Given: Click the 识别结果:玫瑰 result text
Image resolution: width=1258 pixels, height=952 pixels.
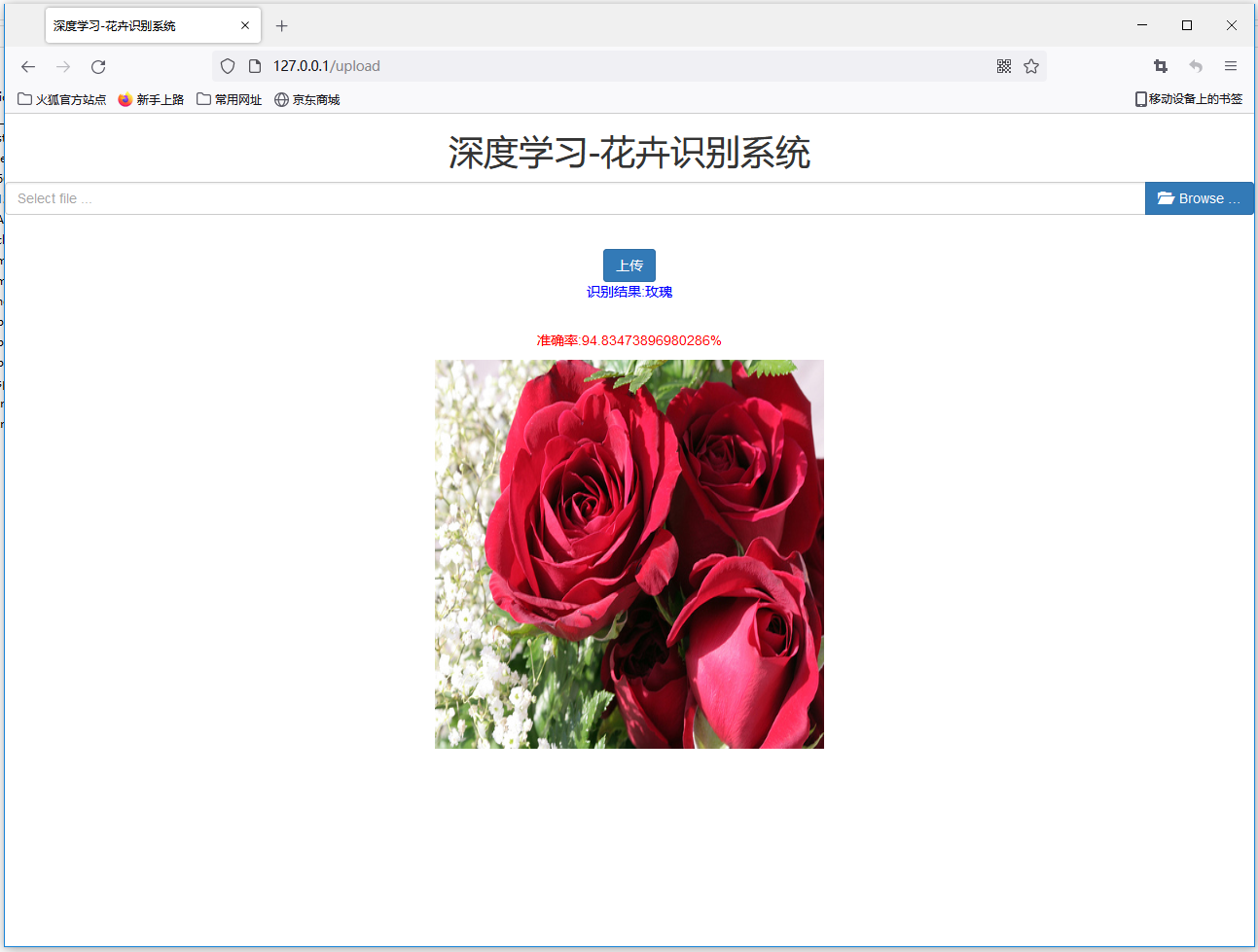Looking at the screenshot, I should [629, 292].
